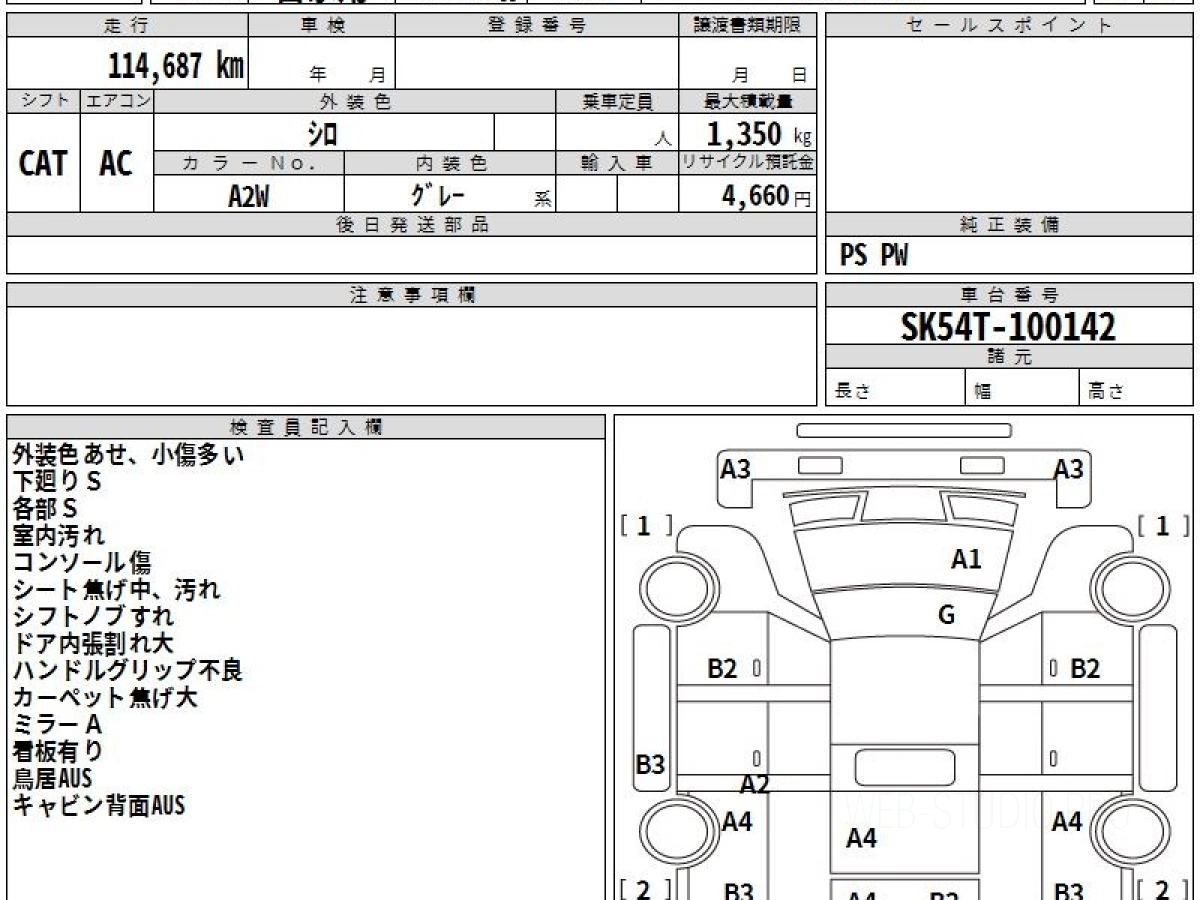This screenshot has height=900, width=1200.
Task: Click the center bed A4 mark
Action: (x=862, y=838)
